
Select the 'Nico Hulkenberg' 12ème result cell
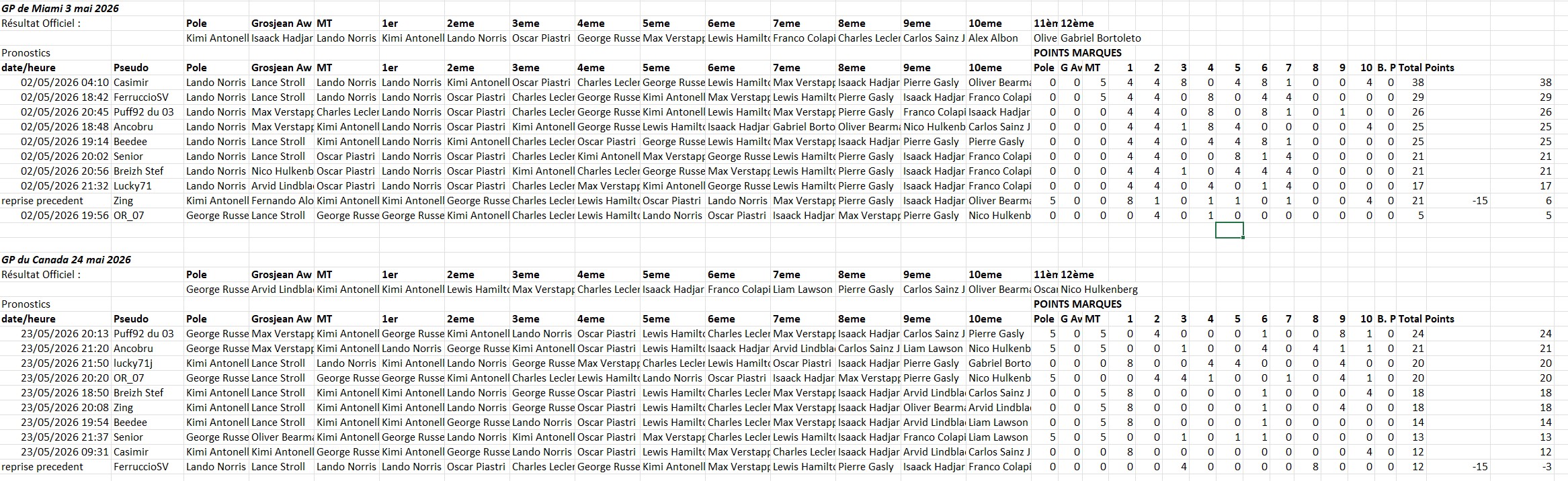[x=1099, y=290]
